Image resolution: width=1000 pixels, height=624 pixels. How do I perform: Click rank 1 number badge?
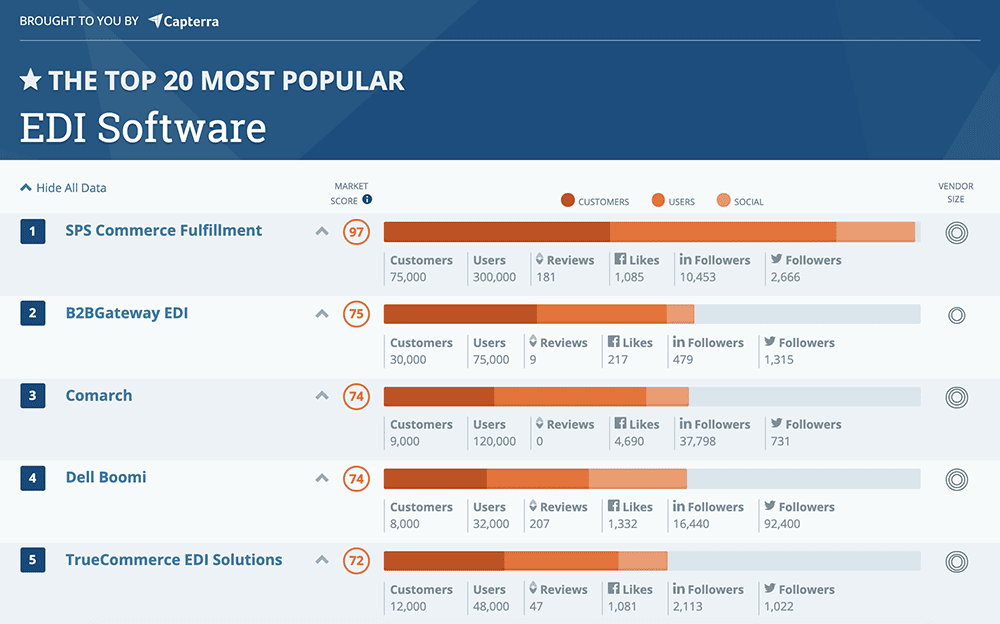33,231
